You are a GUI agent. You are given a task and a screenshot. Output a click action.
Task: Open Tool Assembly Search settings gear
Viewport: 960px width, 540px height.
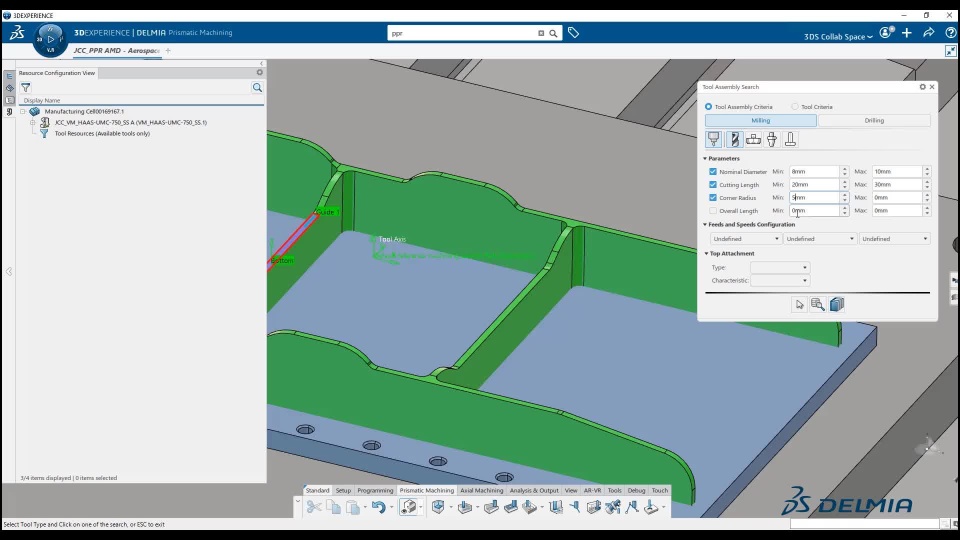[x=923, y=87]
